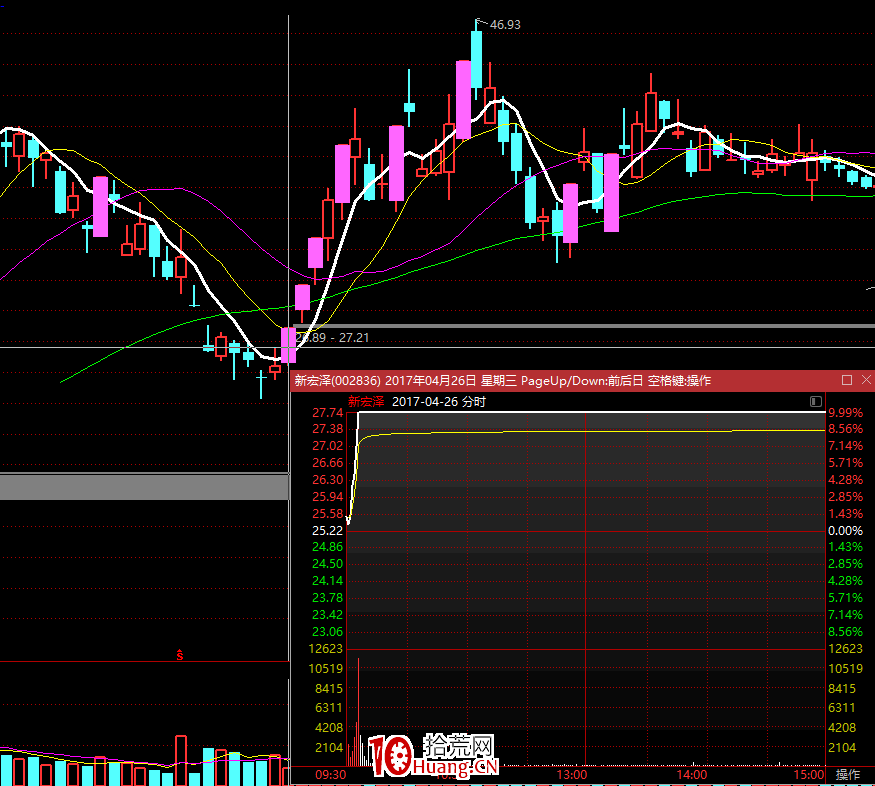Click the red S marker in the lower-left panel
The width and height of the screenshot is (875, 786).
tap(180, 656)
